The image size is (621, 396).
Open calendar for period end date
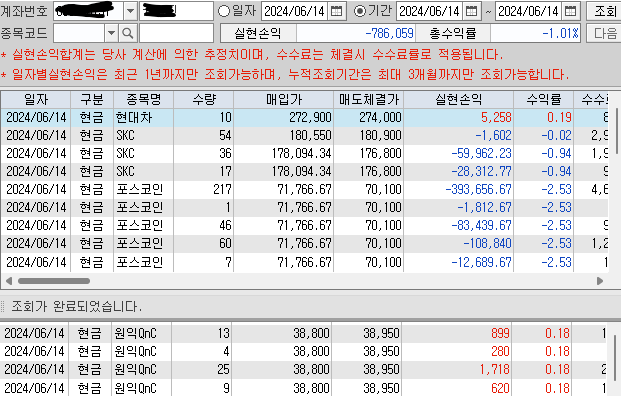pyautogui.click(x=570, y=11)
